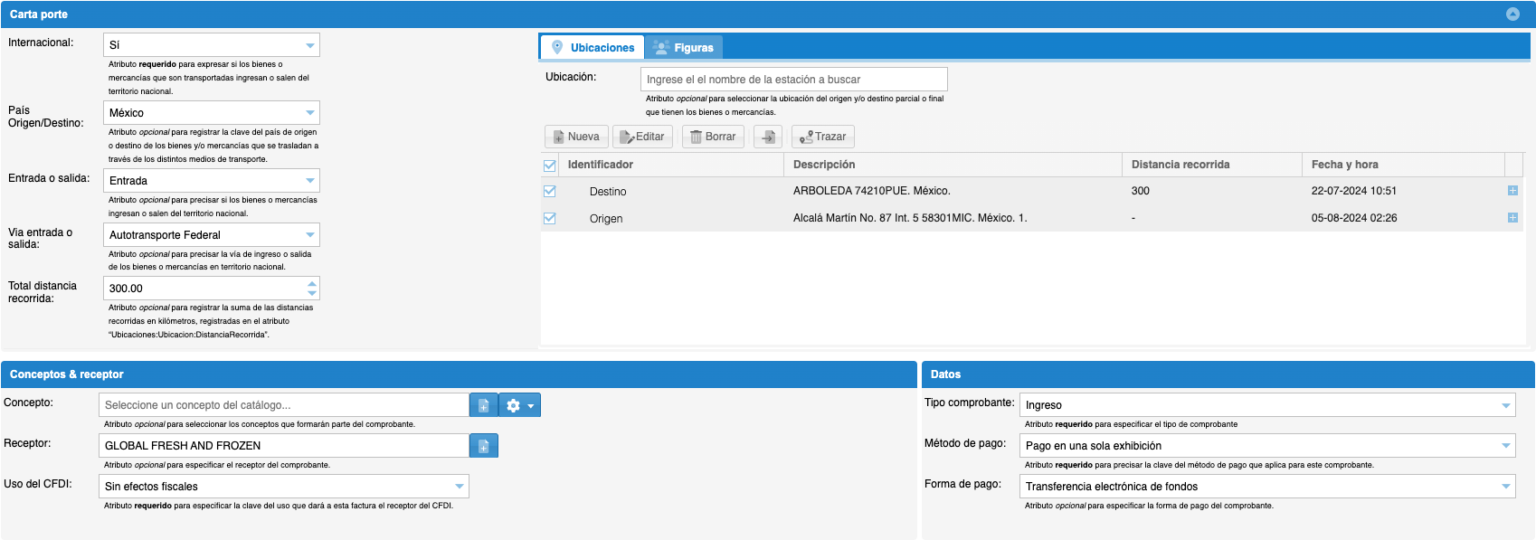Image resolution: width=1536 pixels, height=540 pixels.
Task: Increase Total distancia recorrida with up arrow
Action: (x=311, y=283)
